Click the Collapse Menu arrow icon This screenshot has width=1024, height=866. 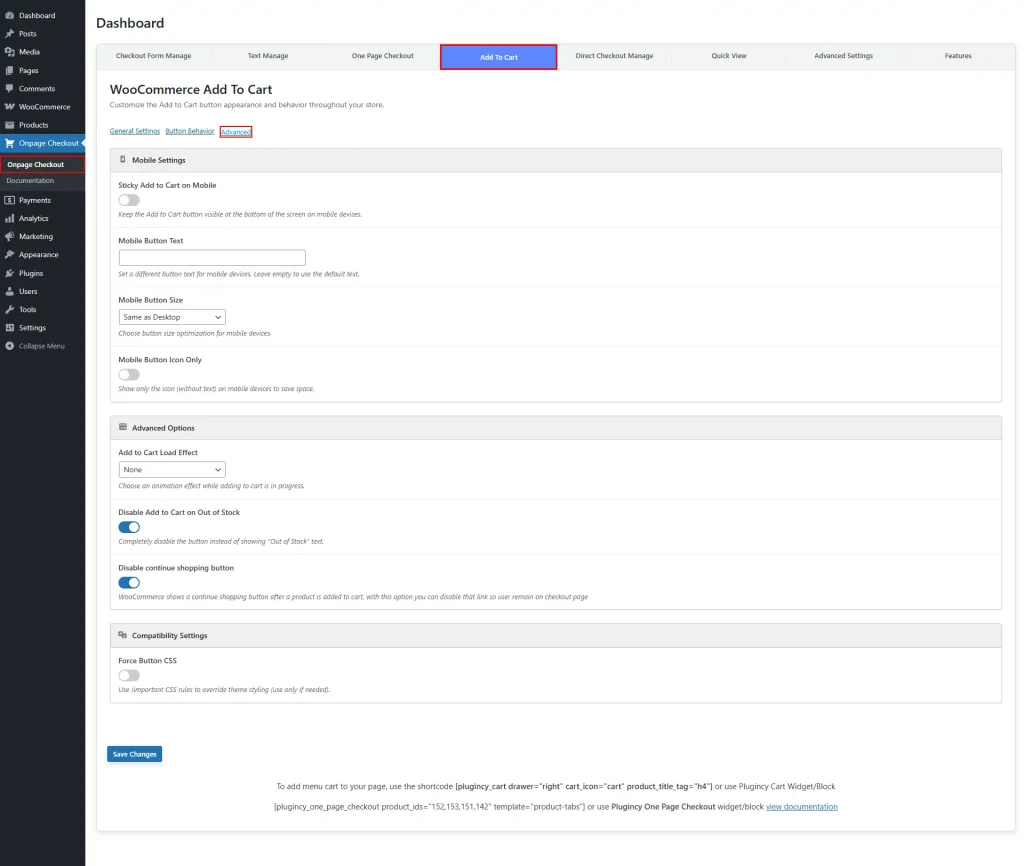pyautogui.click(x=9, y=346)
